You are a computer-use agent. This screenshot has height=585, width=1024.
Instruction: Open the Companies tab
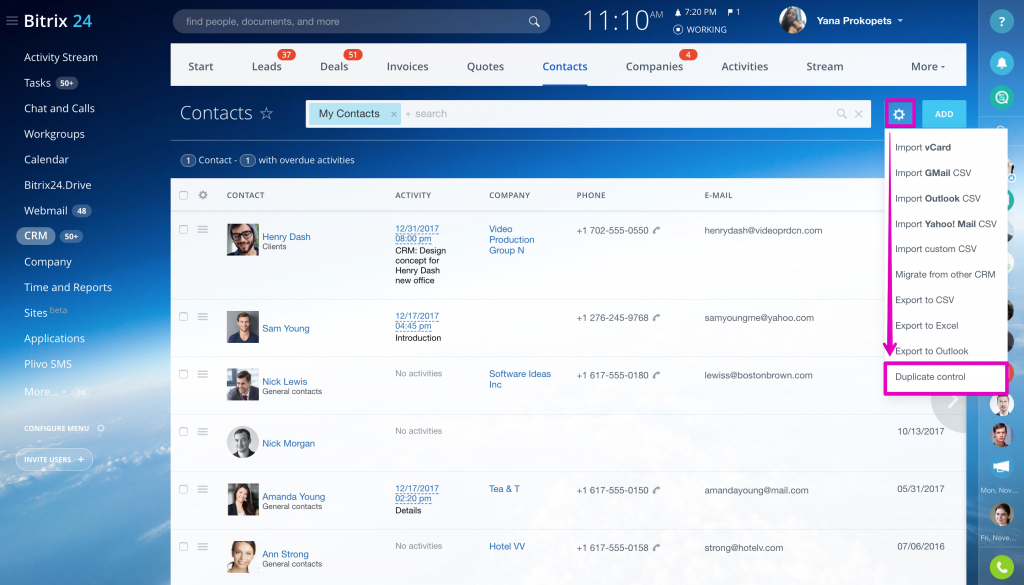654,67
